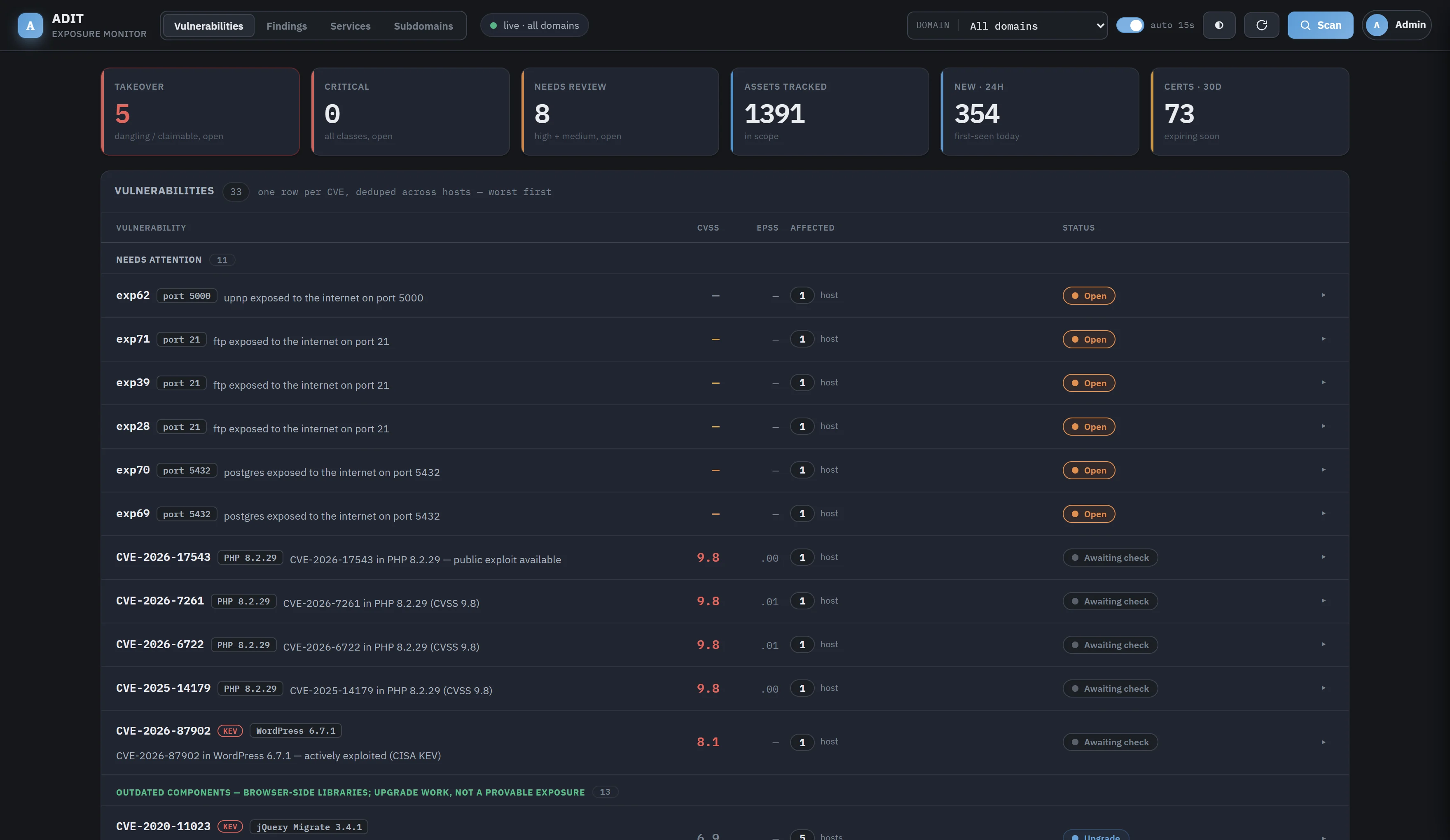The image size is (1450, 840).
Task: Expand the CVE-2026-7261 row arrow
Action: [1324, 601]
